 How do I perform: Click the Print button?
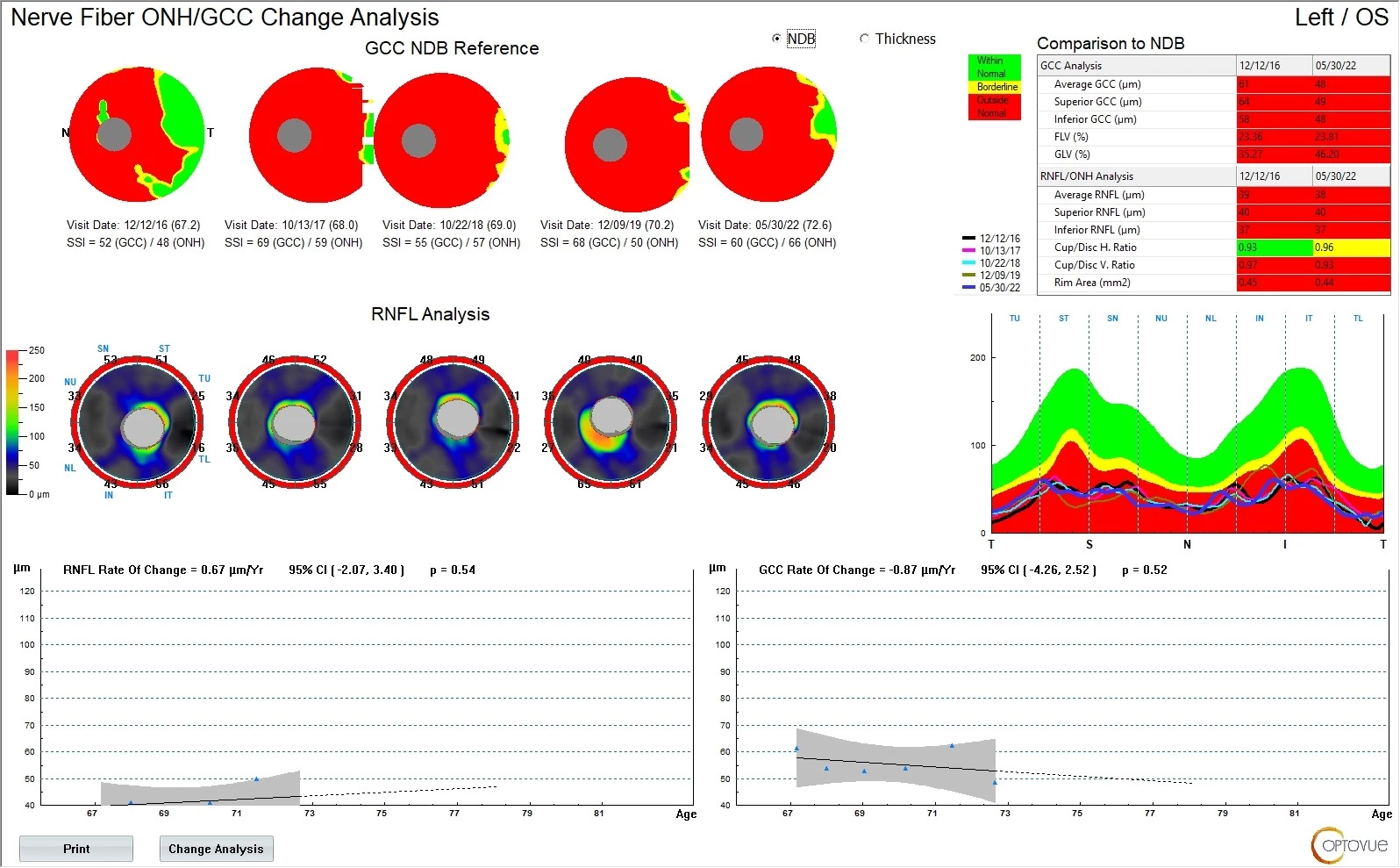coord(76,849)
